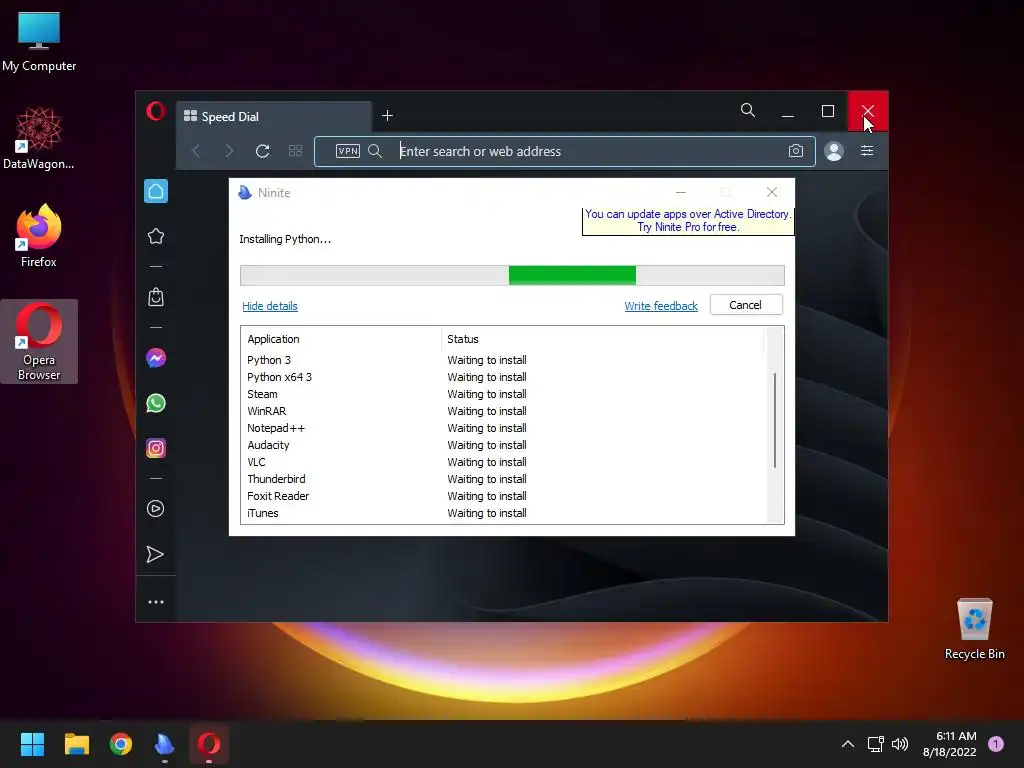Maximize the Opera window
This screenshot has width=1024, height=768.
[x=827, y=112]
